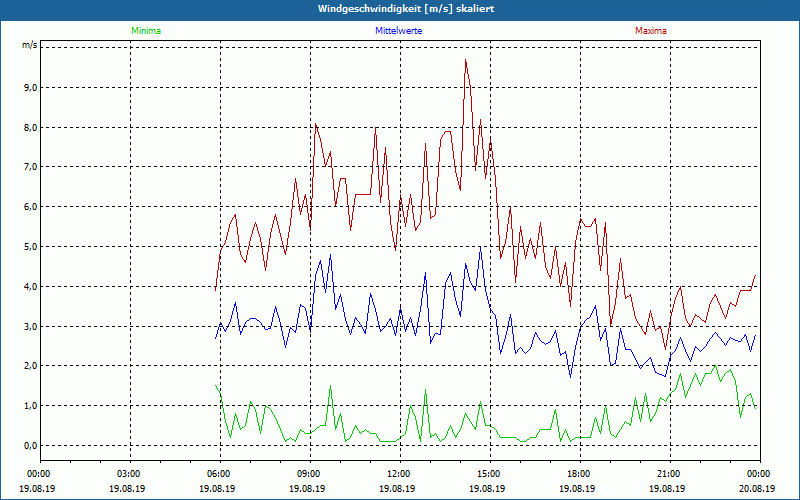800x500 pixels.
Task: Select the 7,0 value on the y-axis
Action: click(28, 167)
